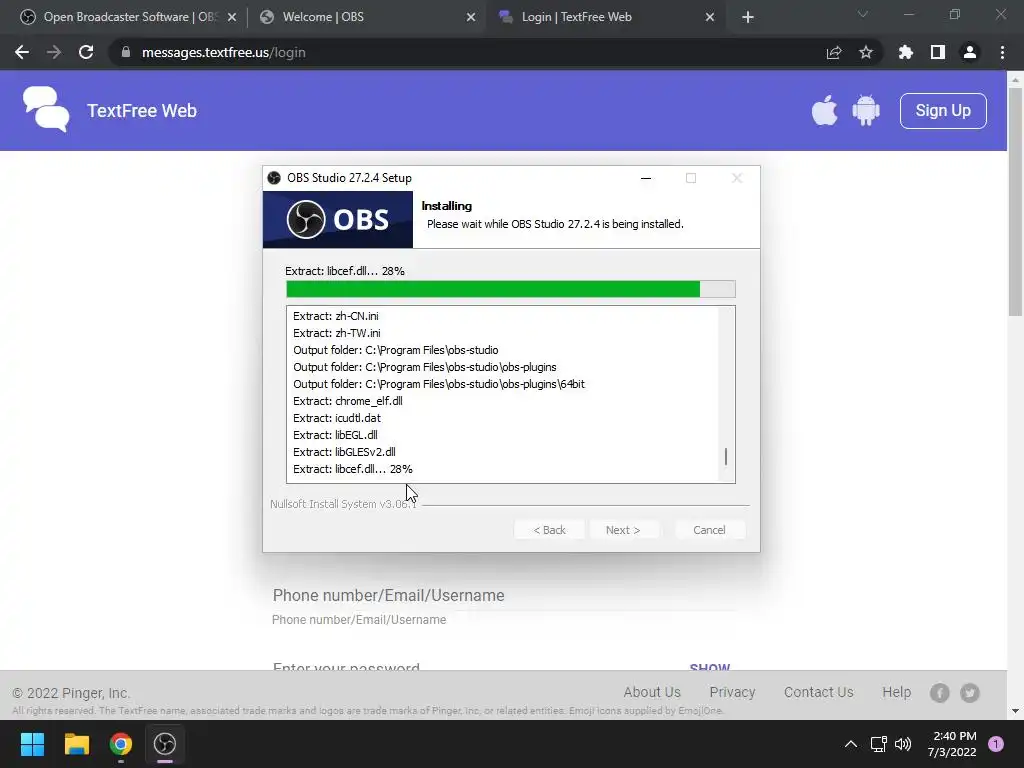Open the Chrome tab search chevron

[863, 14]
